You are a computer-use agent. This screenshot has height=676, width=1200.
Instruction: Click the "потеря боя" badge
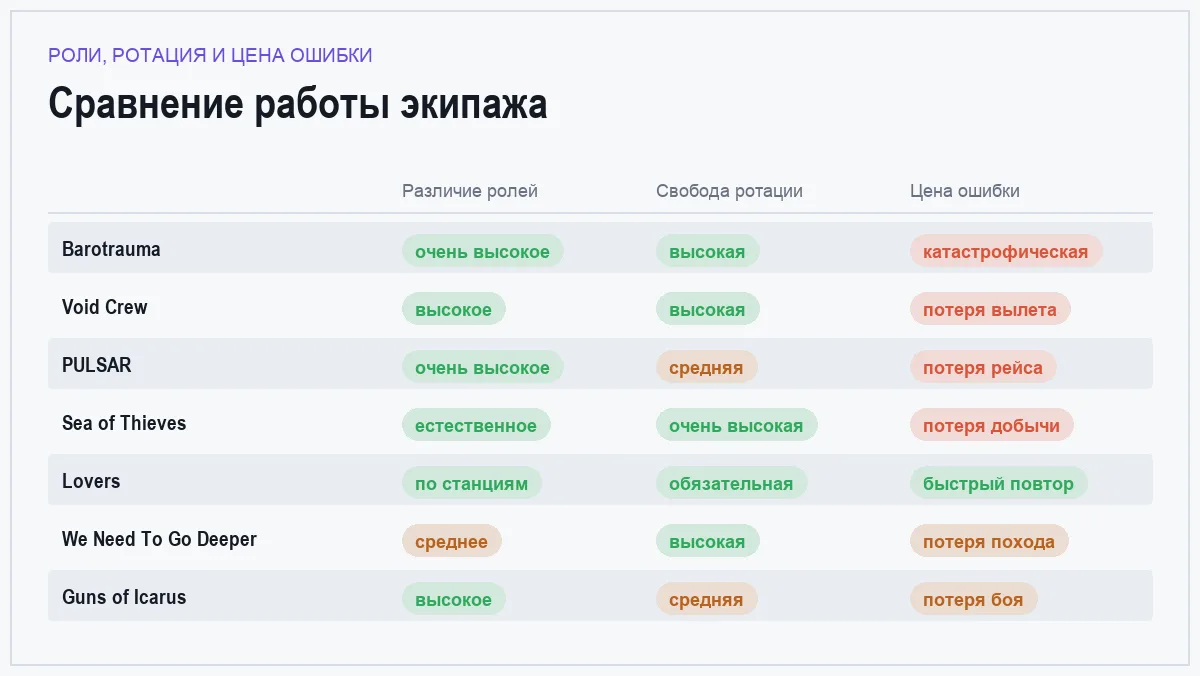974,599
